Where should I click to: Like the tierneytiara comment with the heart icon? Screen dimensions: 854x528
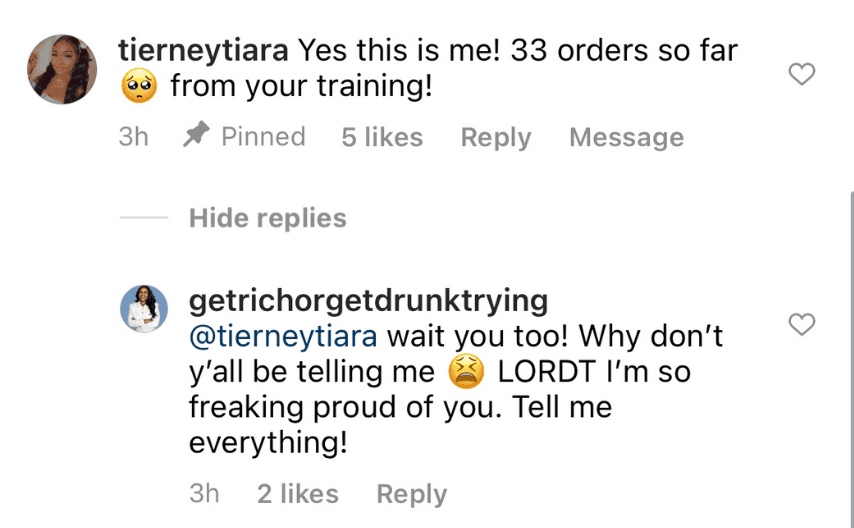(802, 74)
